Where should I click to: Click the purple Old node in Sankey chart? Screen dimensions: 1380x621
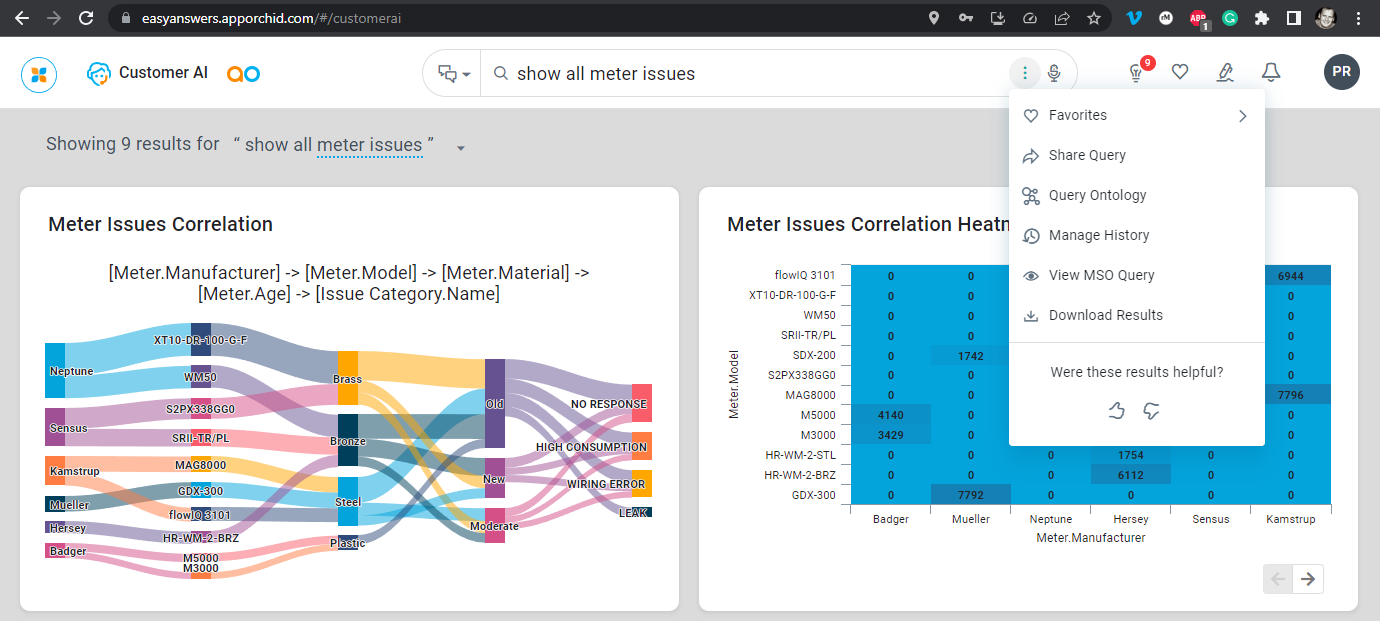pyautogui.click(x=495, y=403)
